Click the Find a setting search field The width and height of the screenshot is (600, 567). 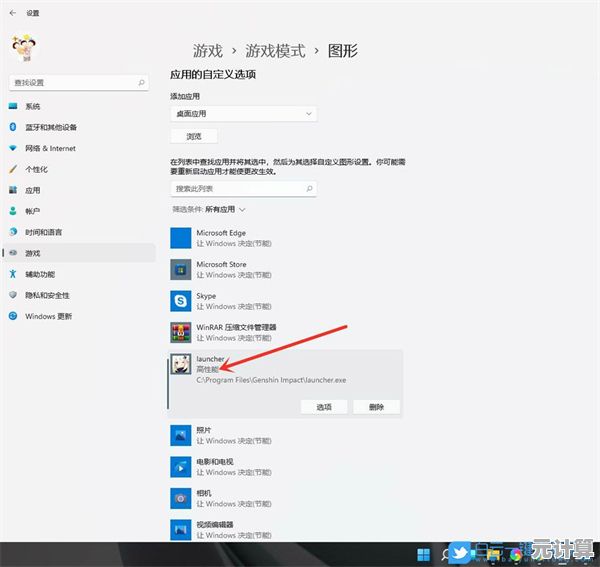(78, 83)
